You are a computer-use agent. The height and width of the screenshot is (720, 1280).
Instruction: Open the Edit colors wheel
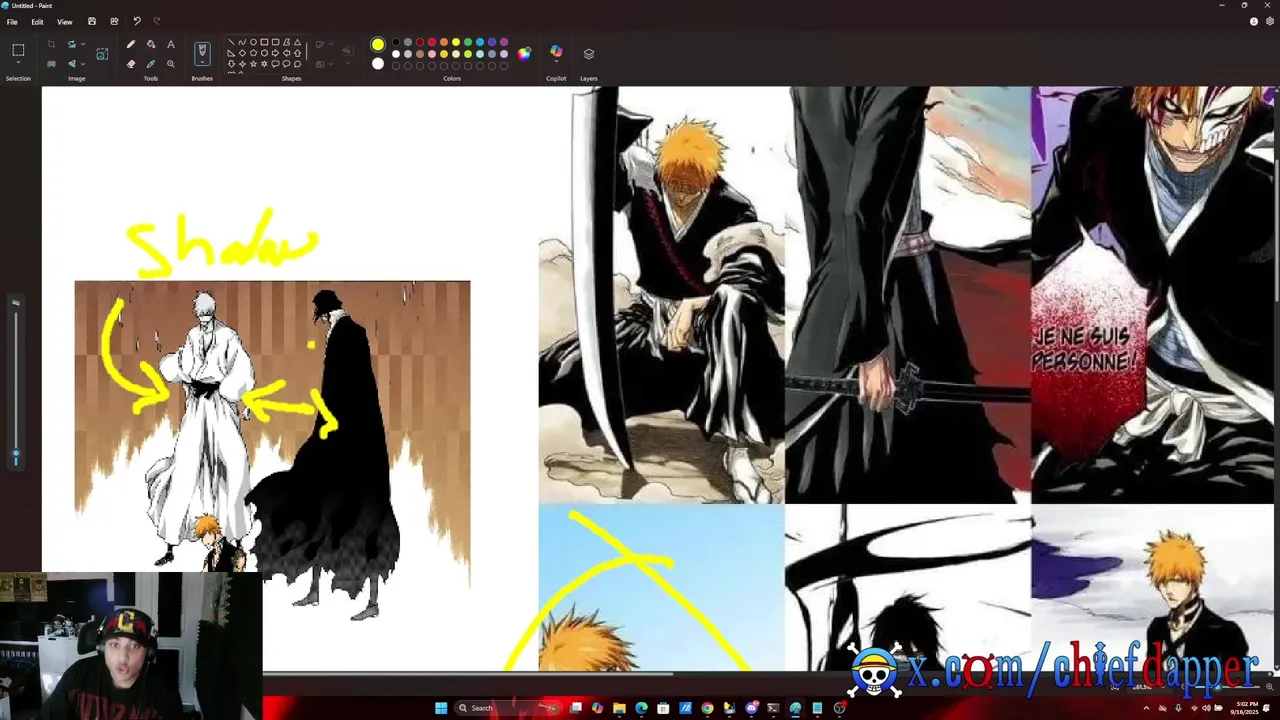pyautogui.click(x=524, y=54)
